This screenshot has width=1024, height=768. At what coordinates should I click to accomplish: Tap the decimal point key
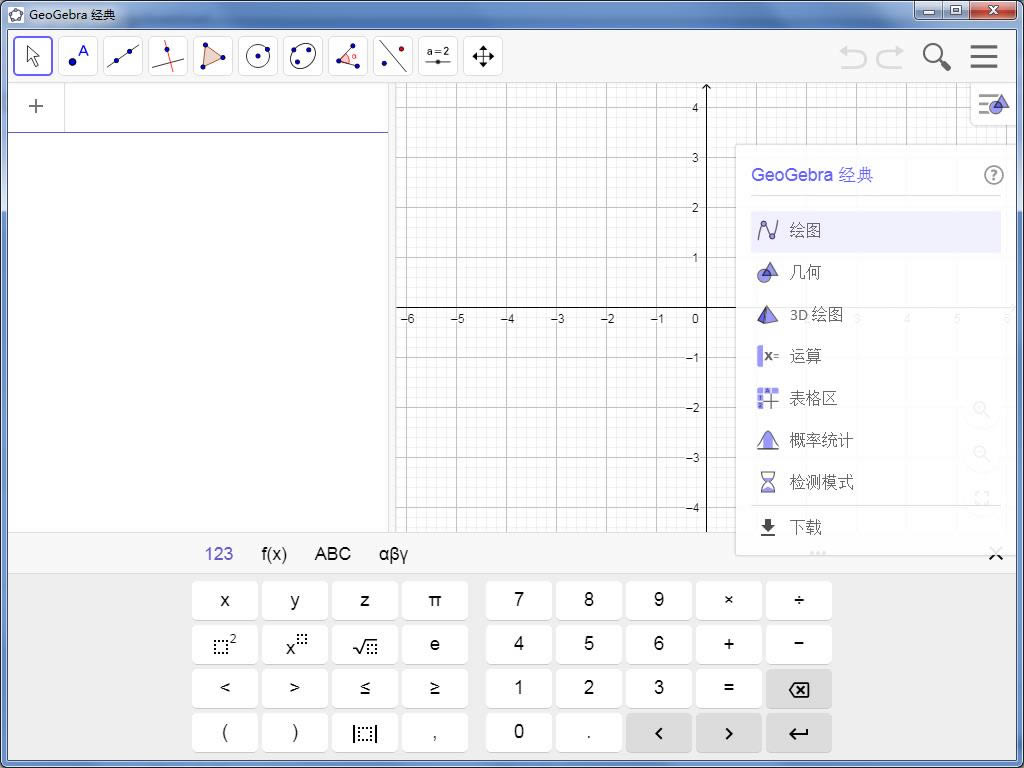point(589,733)
